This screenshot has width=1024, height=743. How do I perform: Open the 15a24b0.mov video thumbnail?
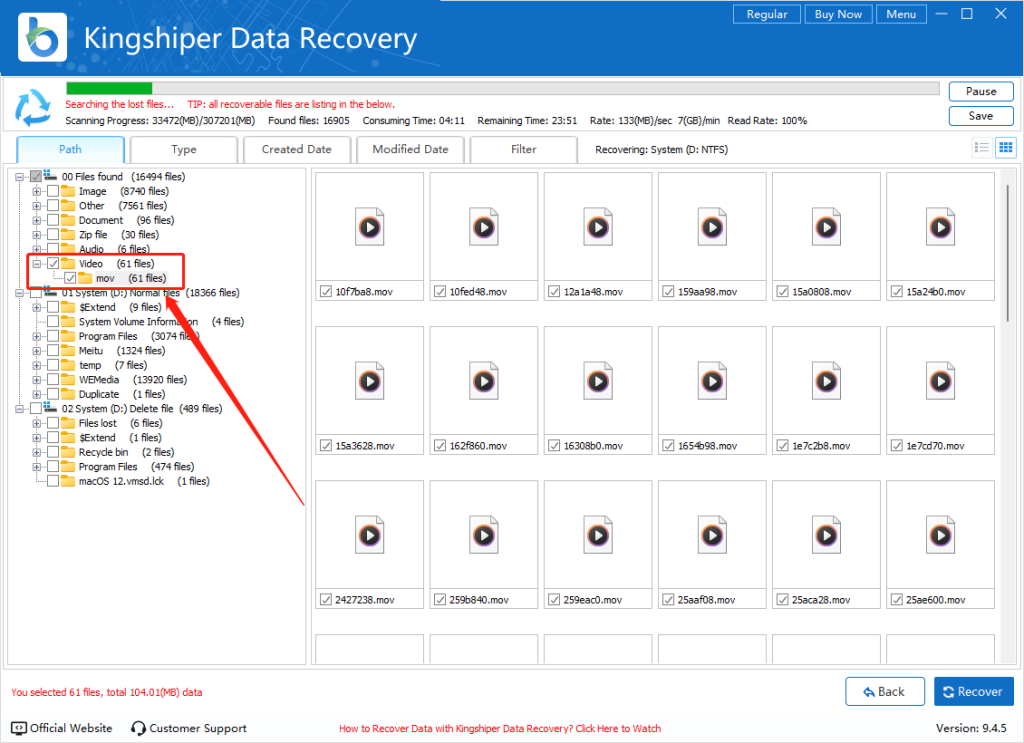tap(940, 227)
